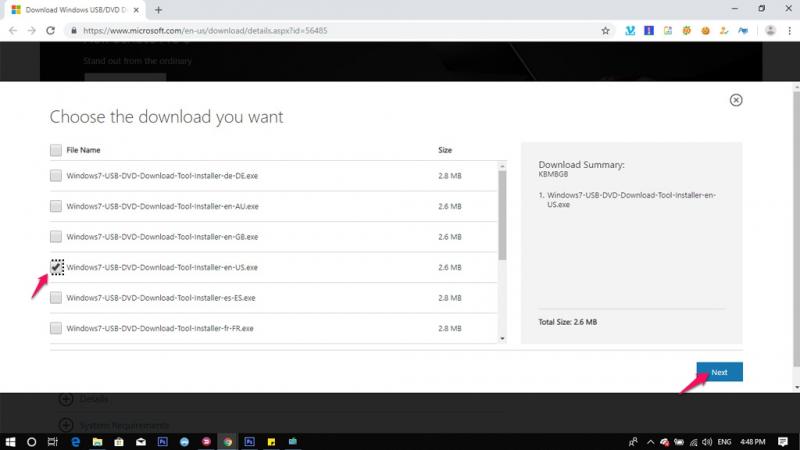The width and height of the screenshot is (800, 450).
Task: Check the File Name select-all checkbox
Action: click(x=56, y=150)
